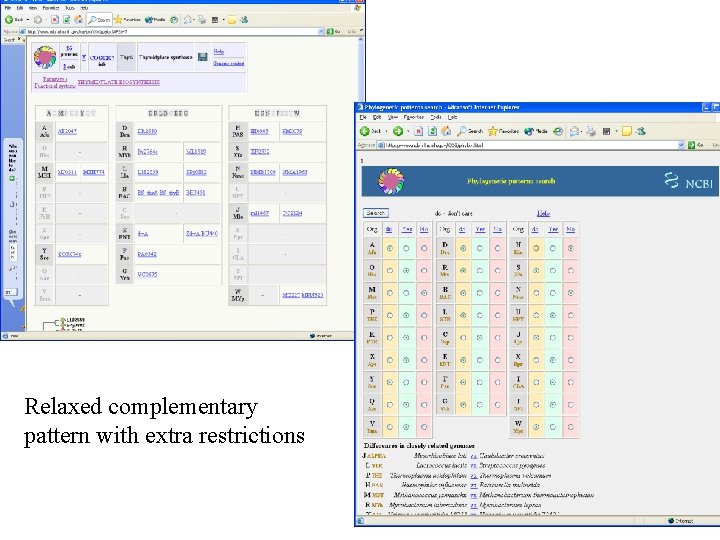This screenshot has width=720, height=540.
Task: Open Mail dropdown arrow in Phylogenetic patterns window
Action: click(582, 131)
